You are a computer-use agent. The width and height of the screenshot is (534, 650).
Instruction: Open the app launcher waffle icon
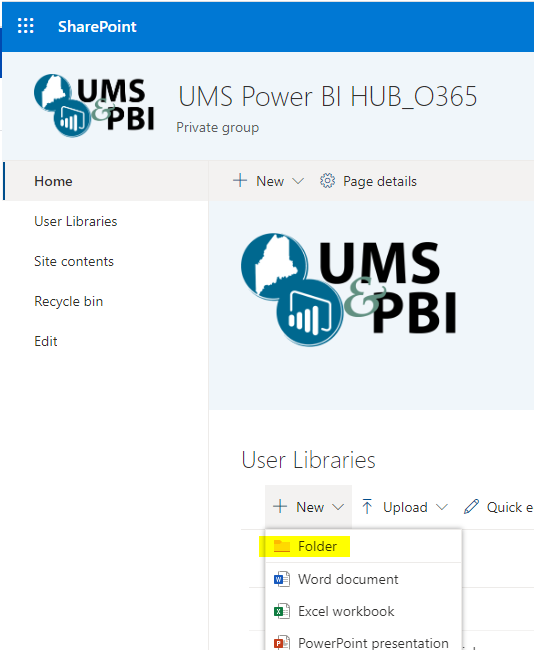(26, 26)
